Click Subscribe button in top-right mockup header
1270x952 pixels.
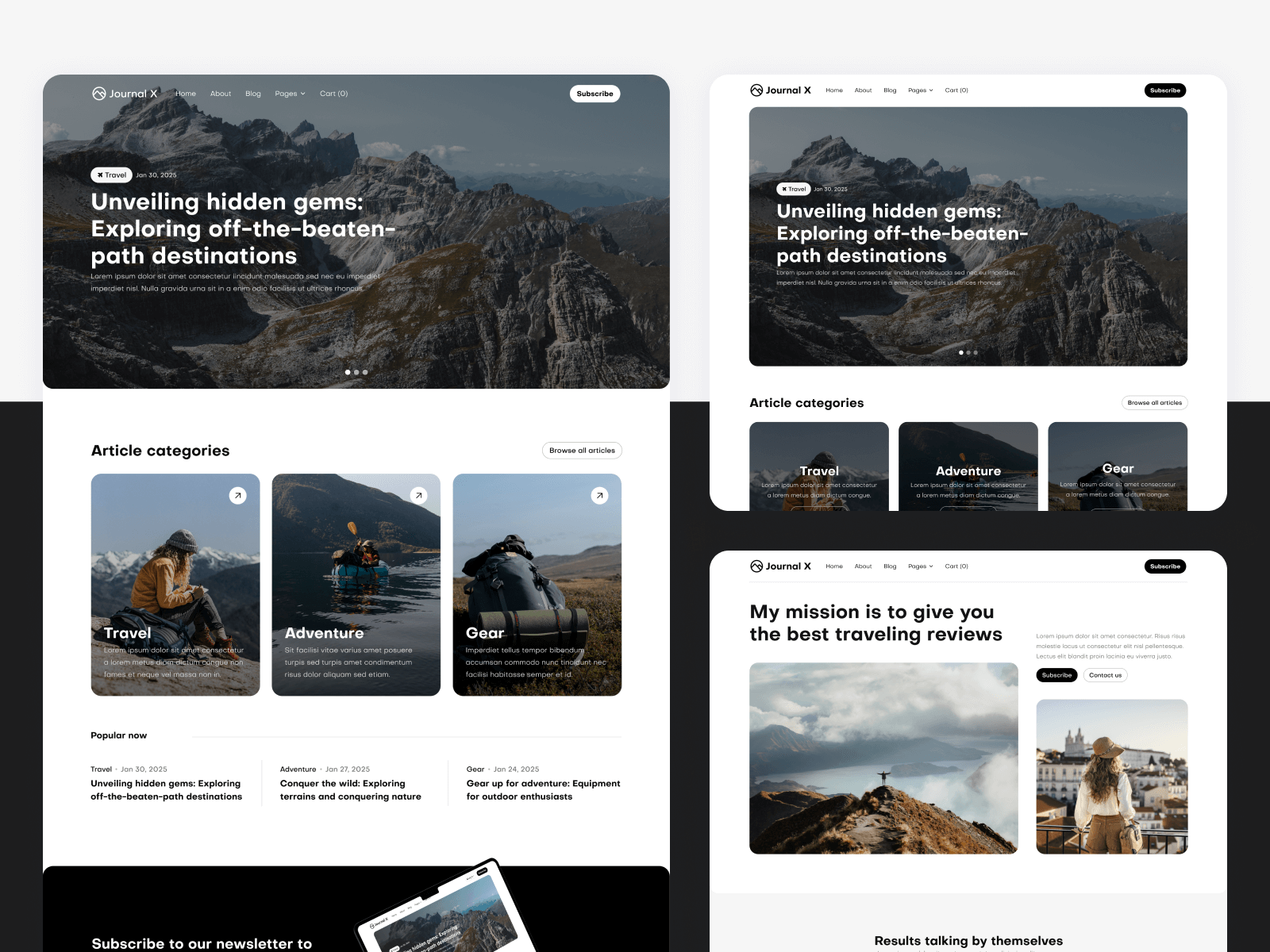click(x=1165, y=90)
